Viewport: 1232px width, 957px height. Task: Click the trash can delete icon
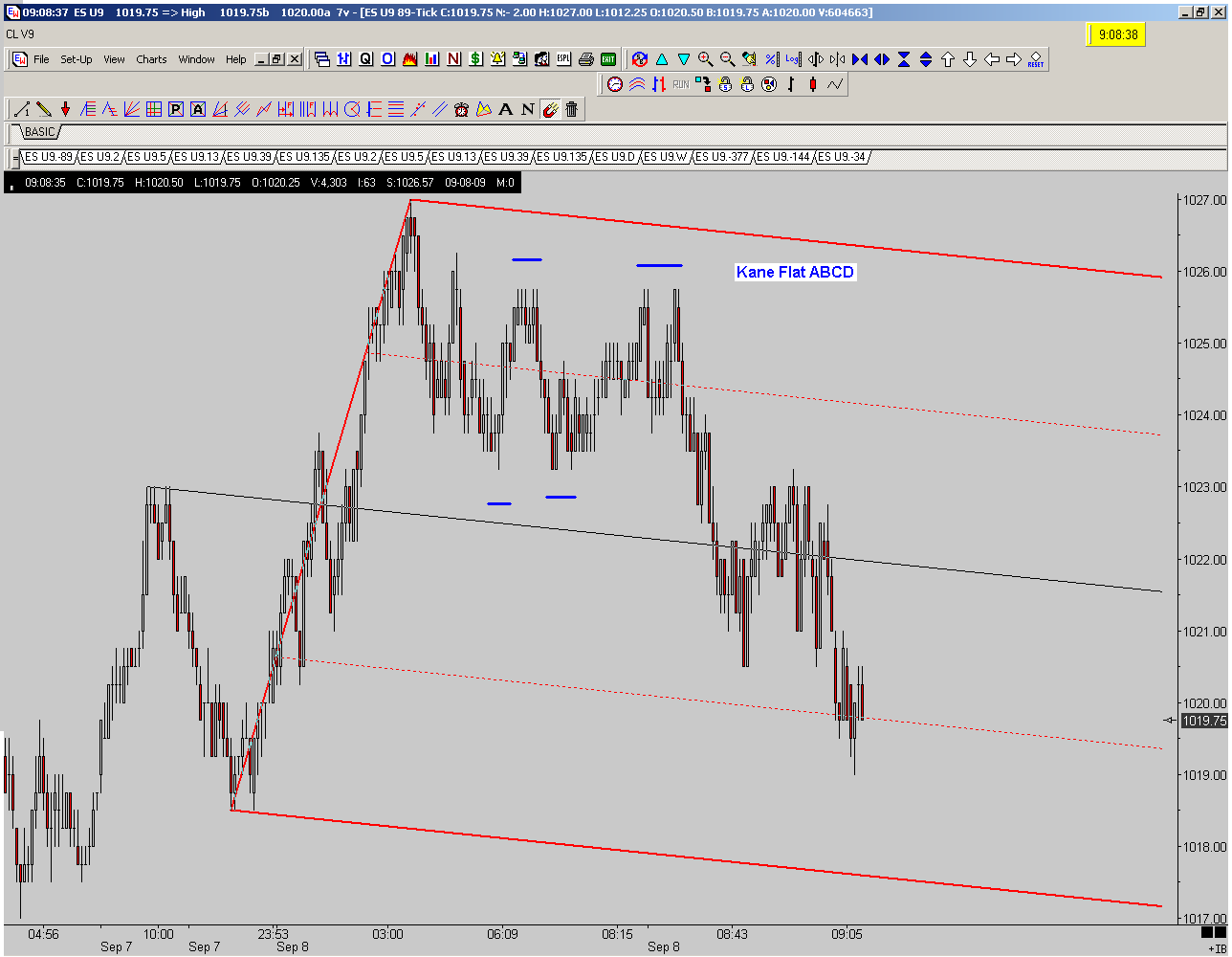571,109
